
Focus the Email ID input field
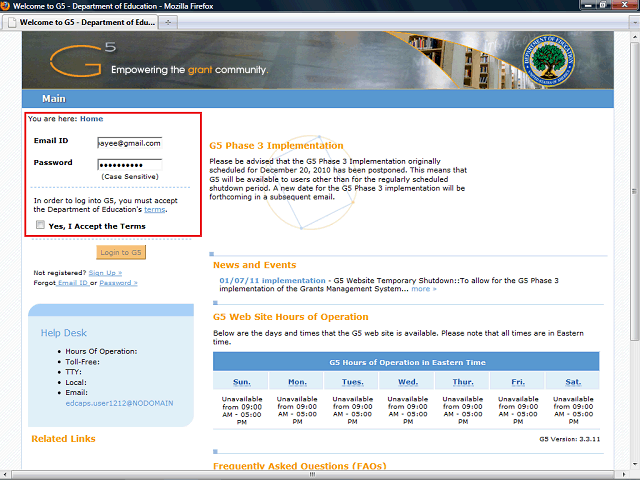pyautogui.click(x=129, y=143)
